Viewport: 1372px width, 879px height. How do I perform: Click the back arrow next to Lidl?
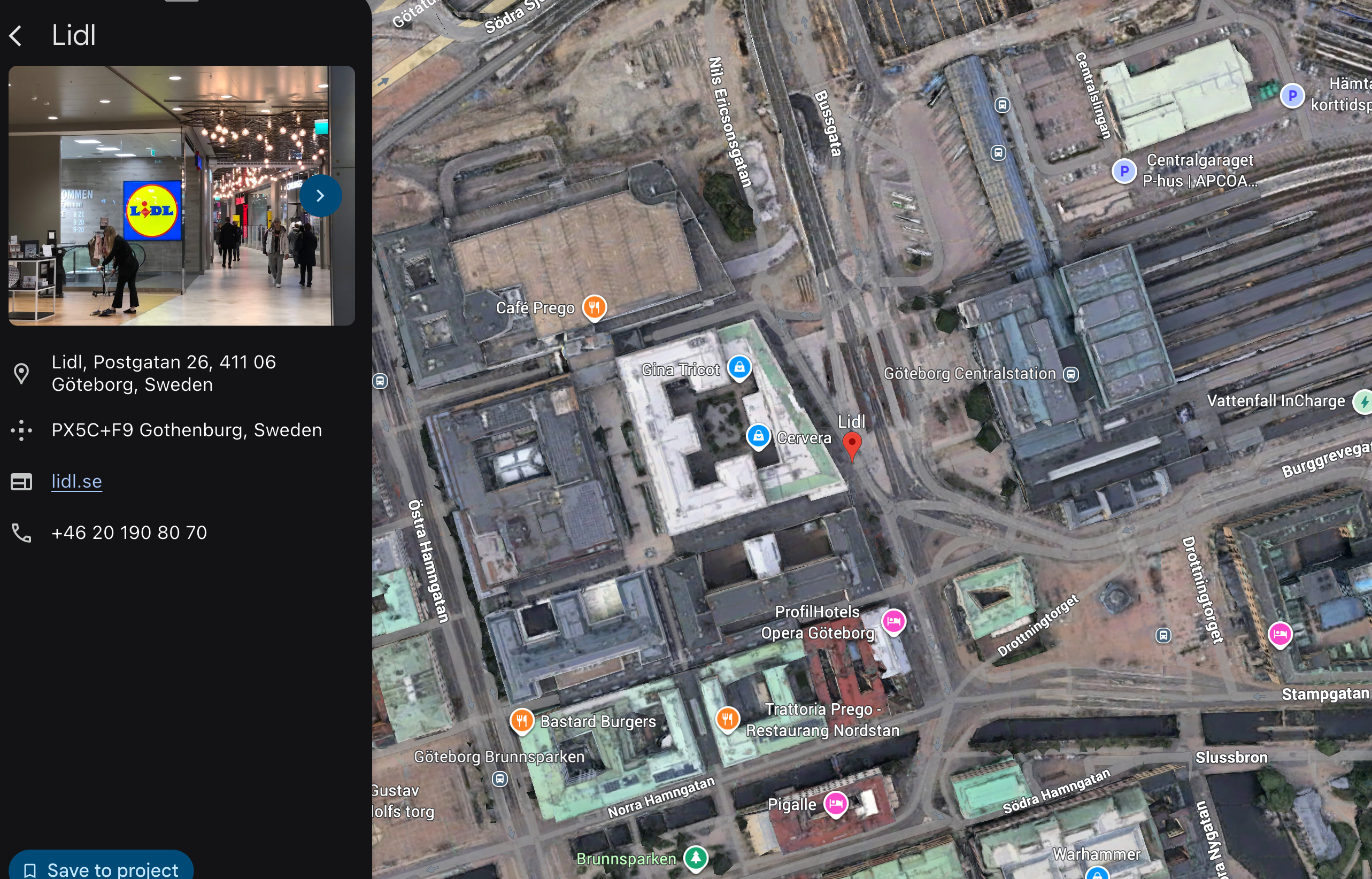click(x=16, y=35)
